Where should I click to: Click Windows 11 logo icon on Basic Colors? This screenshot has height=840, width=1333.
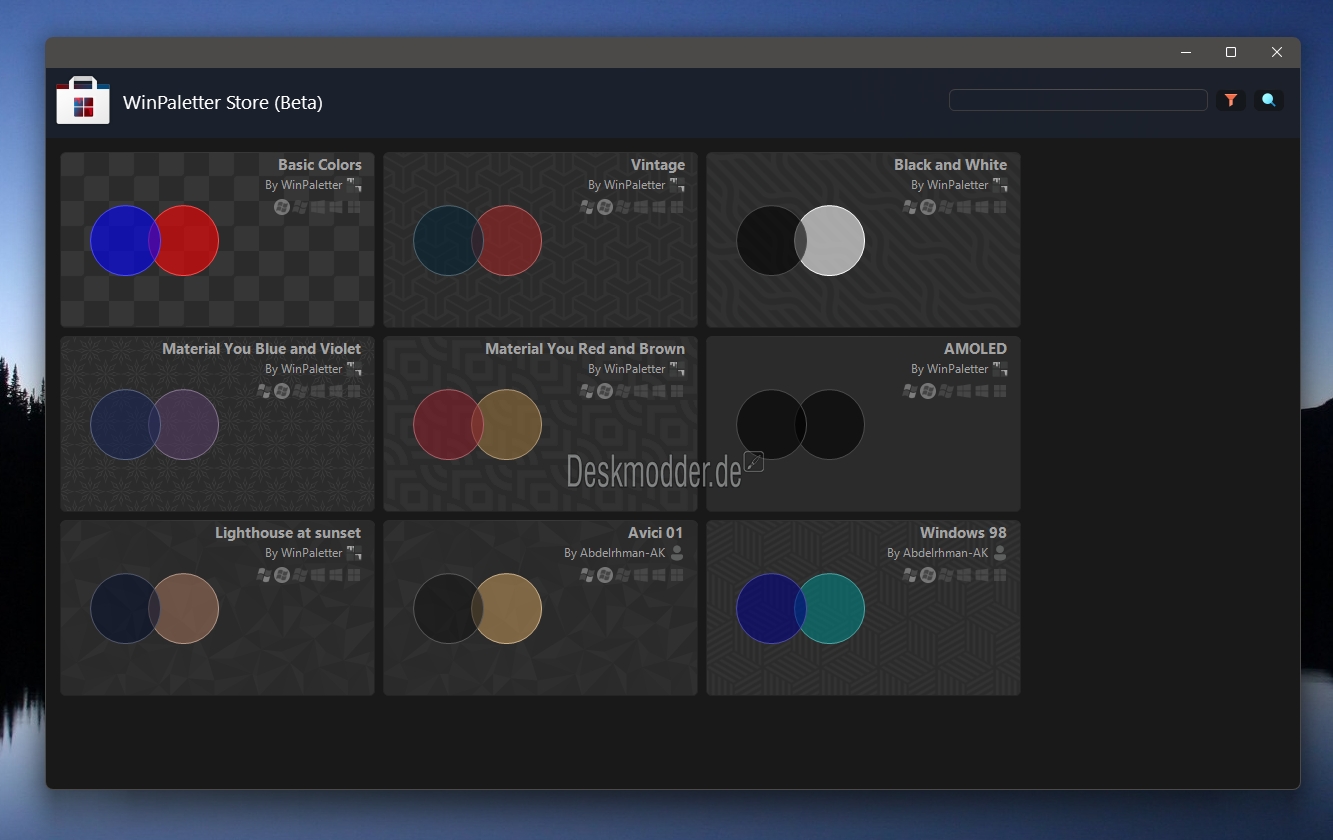[353, 207]
